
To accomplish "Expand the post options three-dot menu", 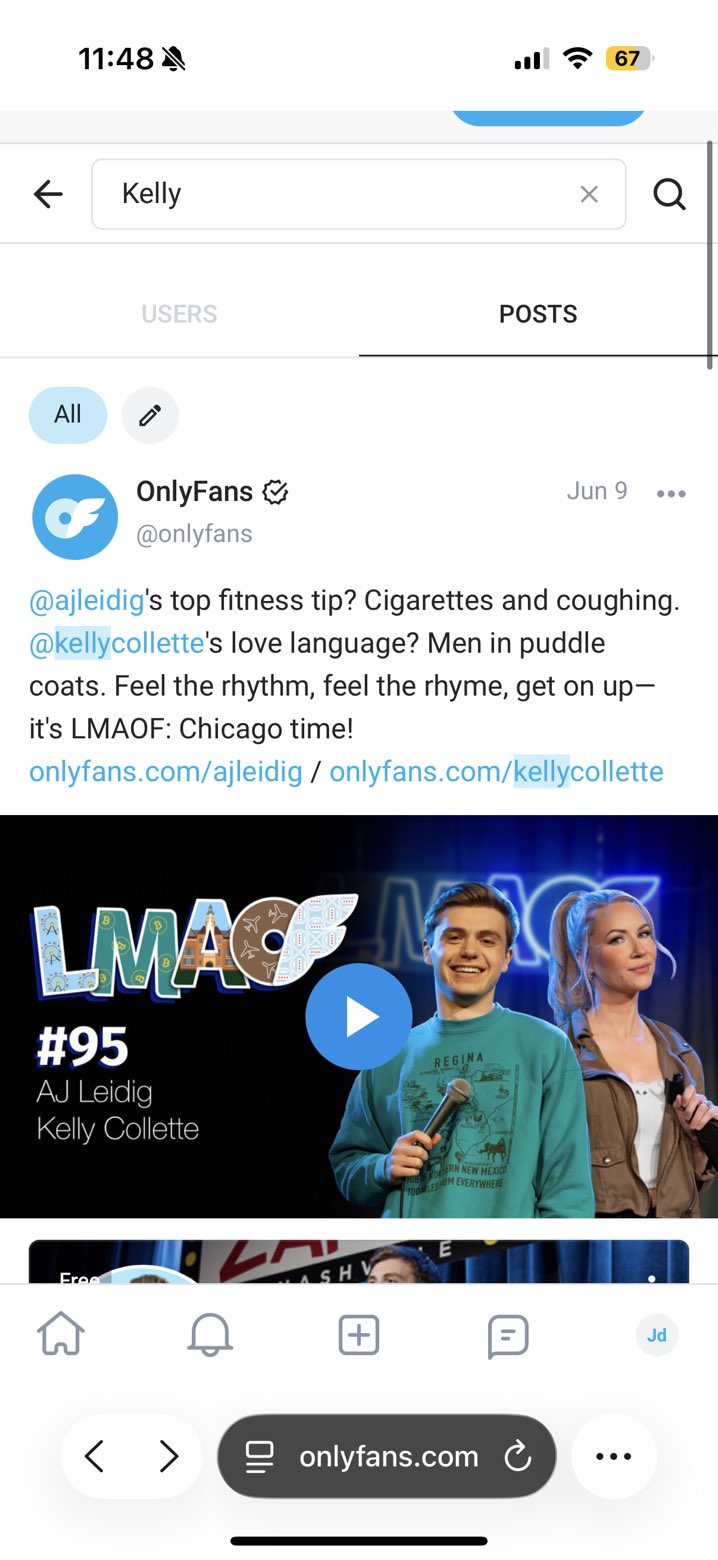I will pos(671,493).
